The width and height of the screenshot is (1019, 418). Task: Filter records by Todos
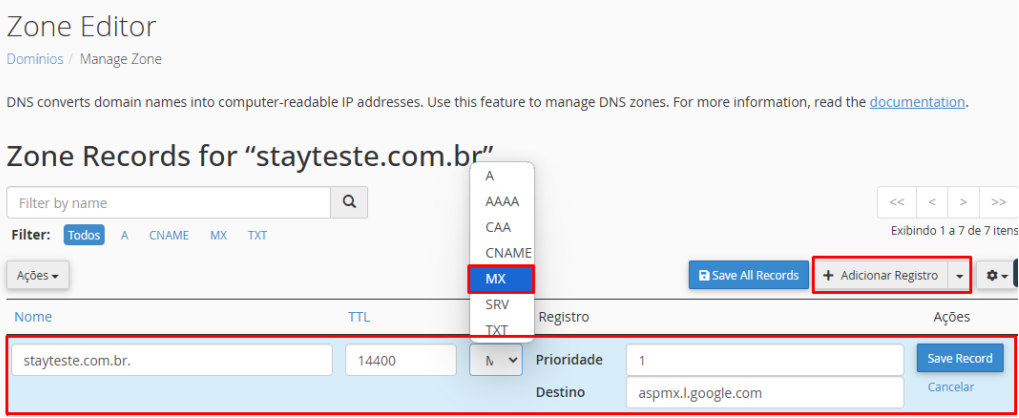85,235
